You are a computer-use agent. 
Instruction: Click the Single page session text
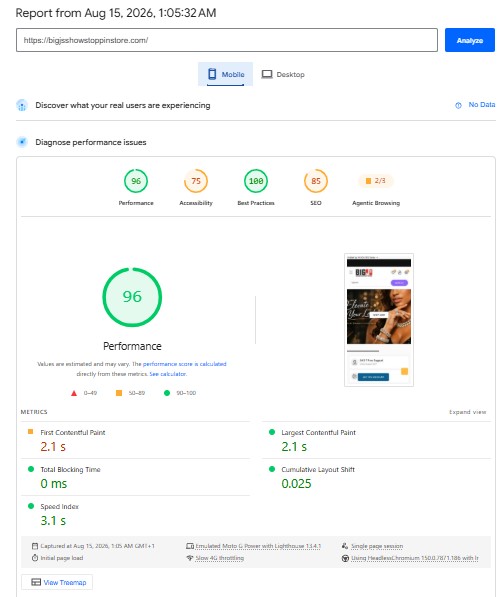point(377,546)
